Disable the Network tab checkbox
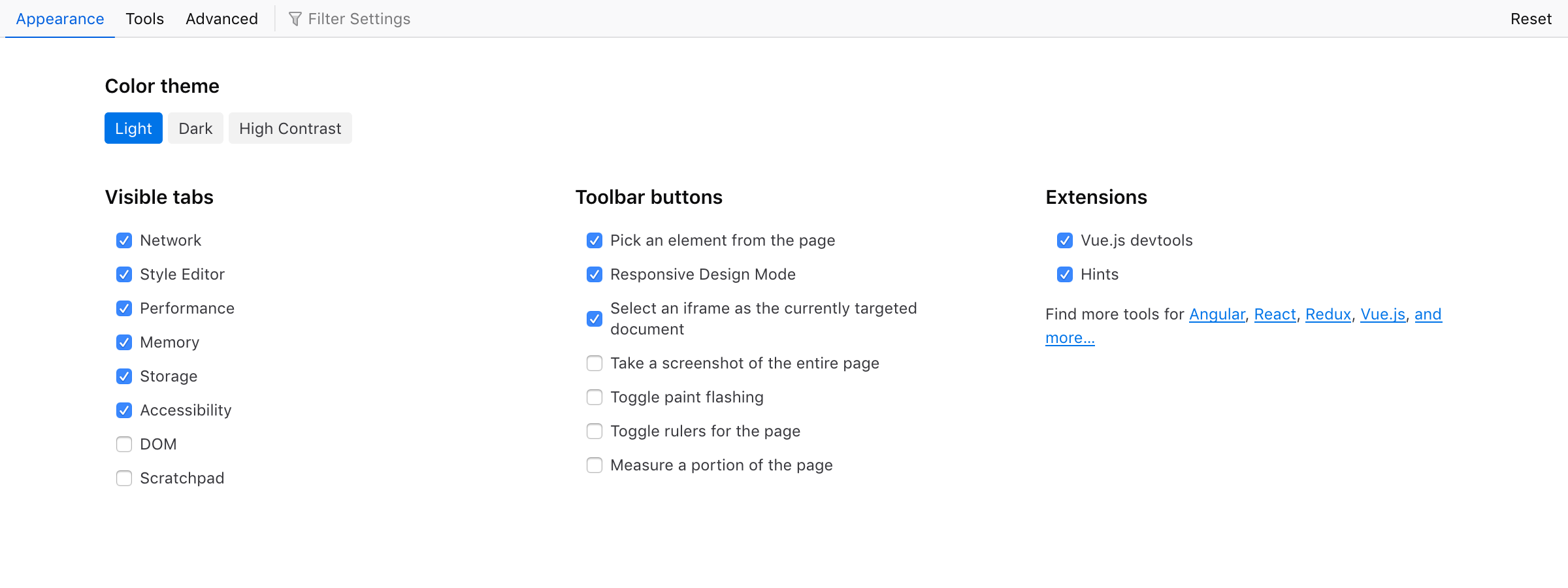This screenshot has height=588, width=1568. [124, 240]
